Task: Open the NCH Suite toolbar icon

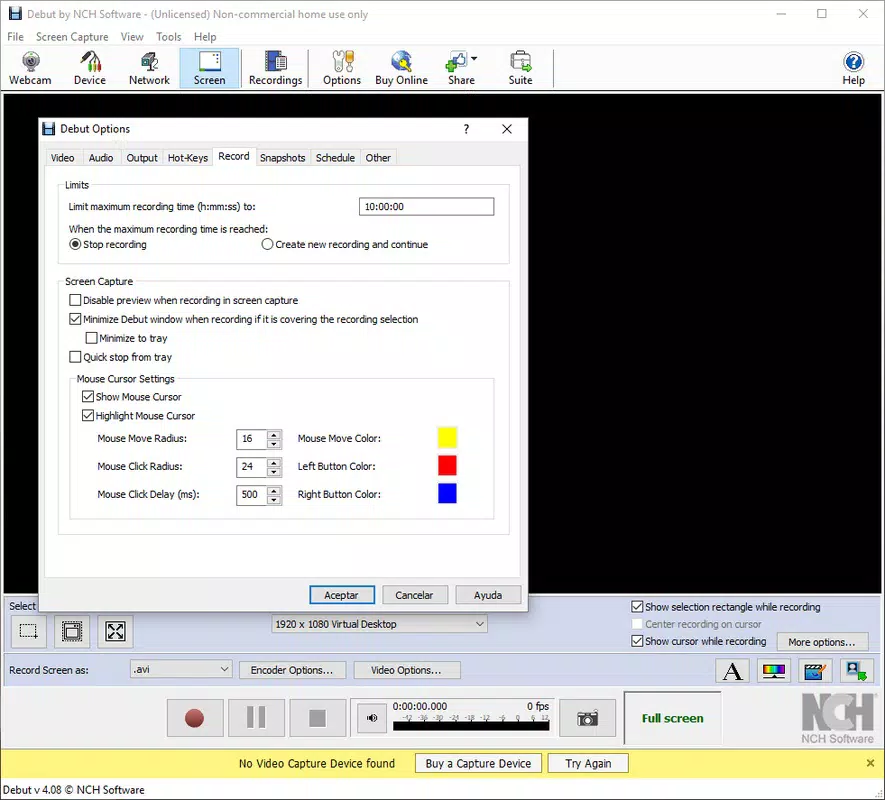Action: 520,68
